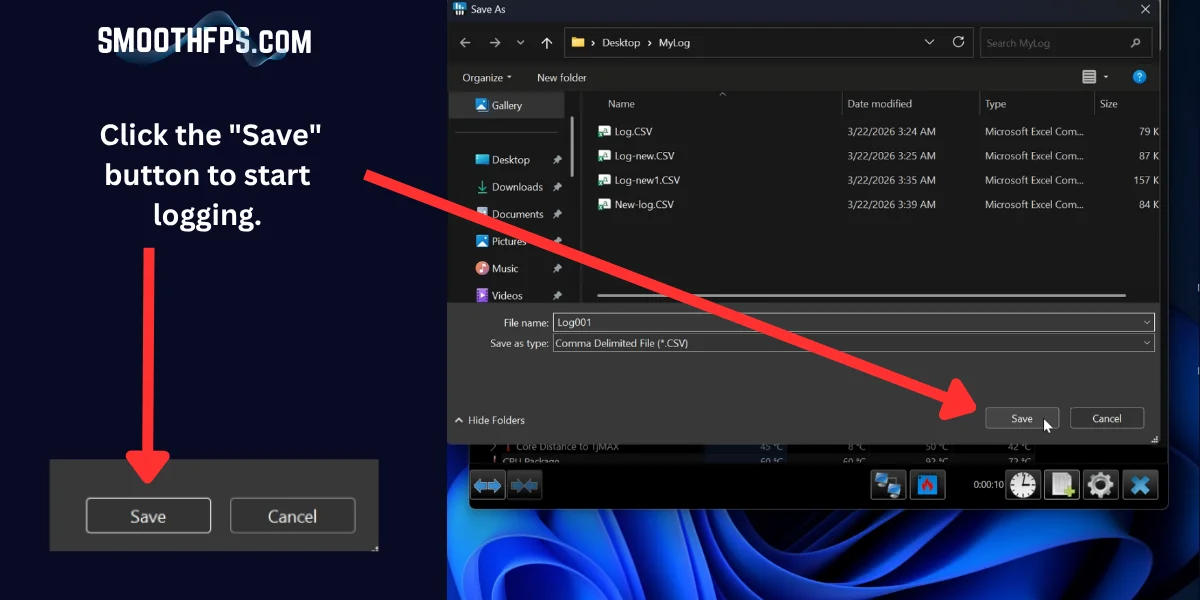Close sensors window with the blue X icon

(x=1139, y=485)
